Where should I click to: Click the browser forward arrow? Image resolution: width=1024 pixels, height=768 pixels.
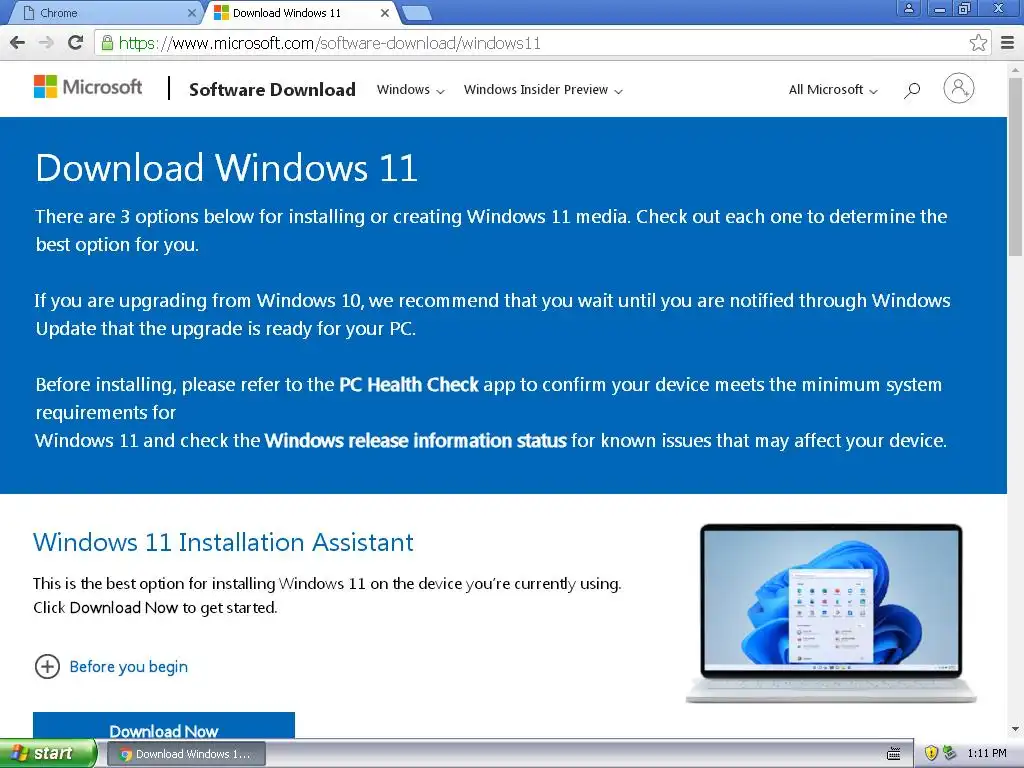click(46, 43)
